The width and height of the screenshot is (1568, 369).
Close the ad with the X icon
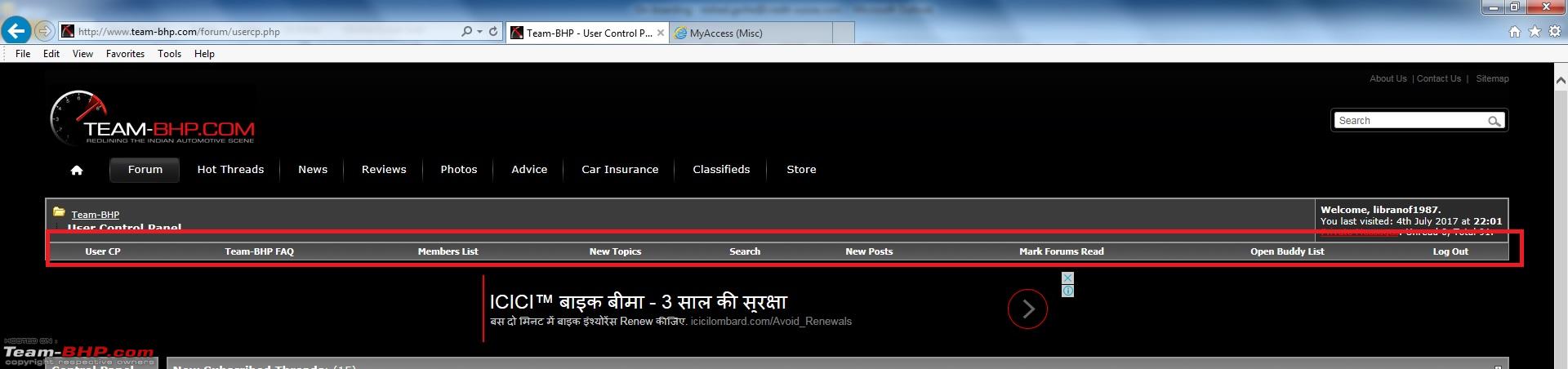(1067, 278)
